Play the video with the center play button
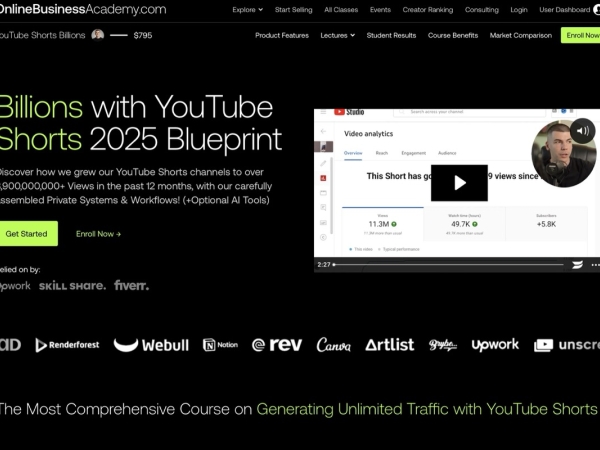The width and height of the screenshot is (600, 450). click(459, 183)
